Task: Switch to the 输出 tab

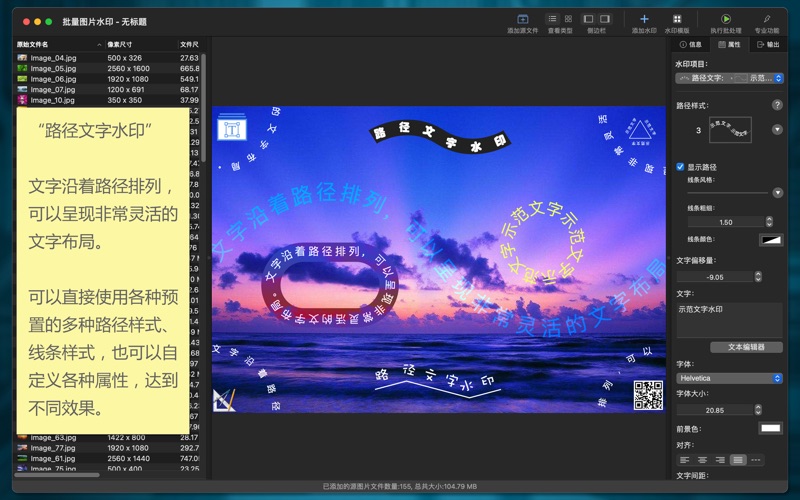Action: [x=768, y=45]
